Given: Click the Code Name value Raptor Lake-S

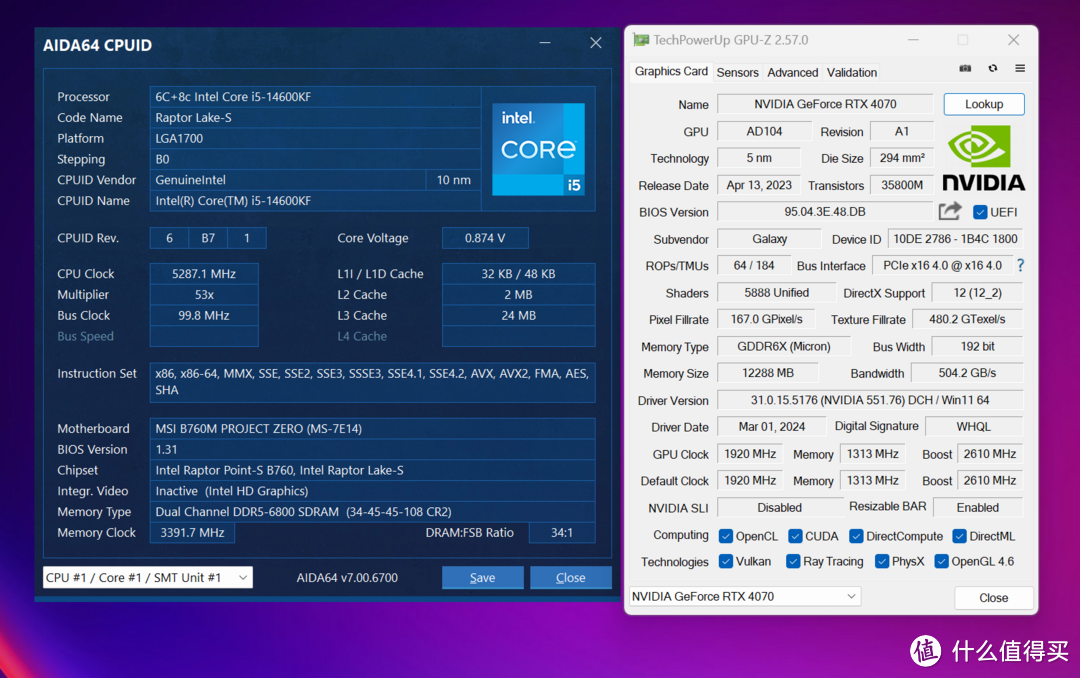Looking at the screenshot, I should tap(315, 117).
